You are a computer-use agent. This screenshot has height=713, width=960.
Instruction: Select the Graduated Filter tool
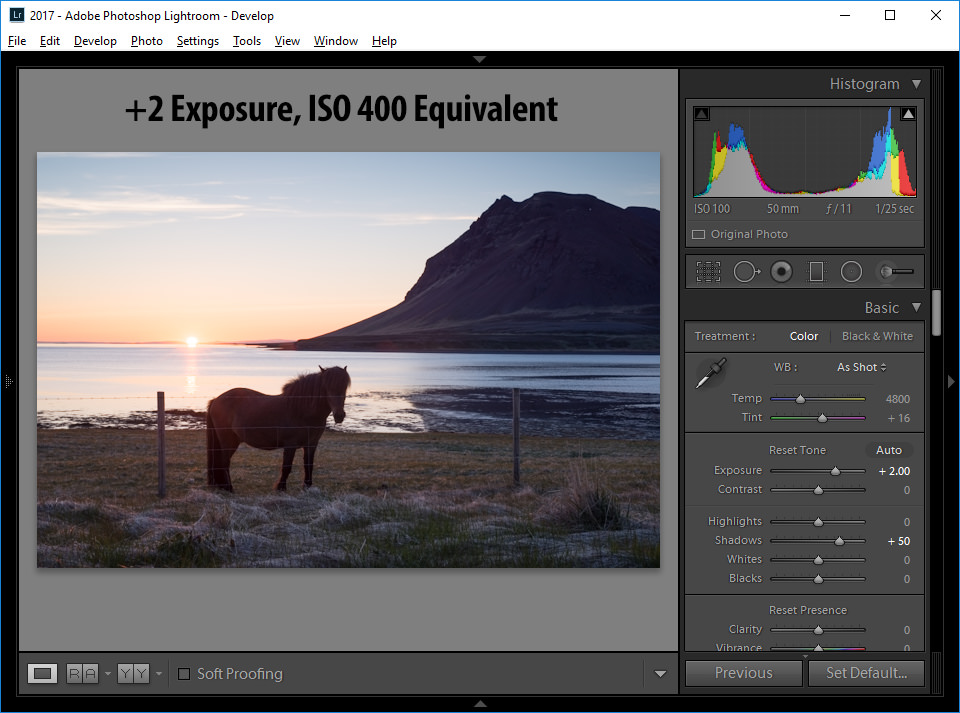[816, 272]
